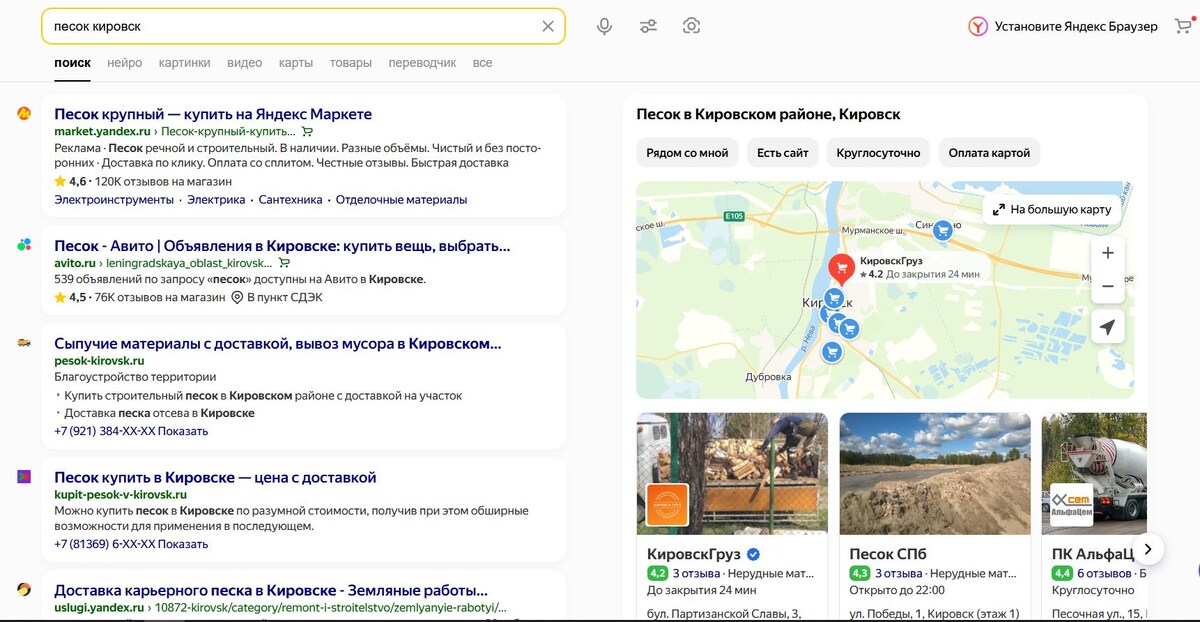Viewport: 1200px width, 622px height.
Task: Click the Сантехника sitelink
Action: [290, 200]
